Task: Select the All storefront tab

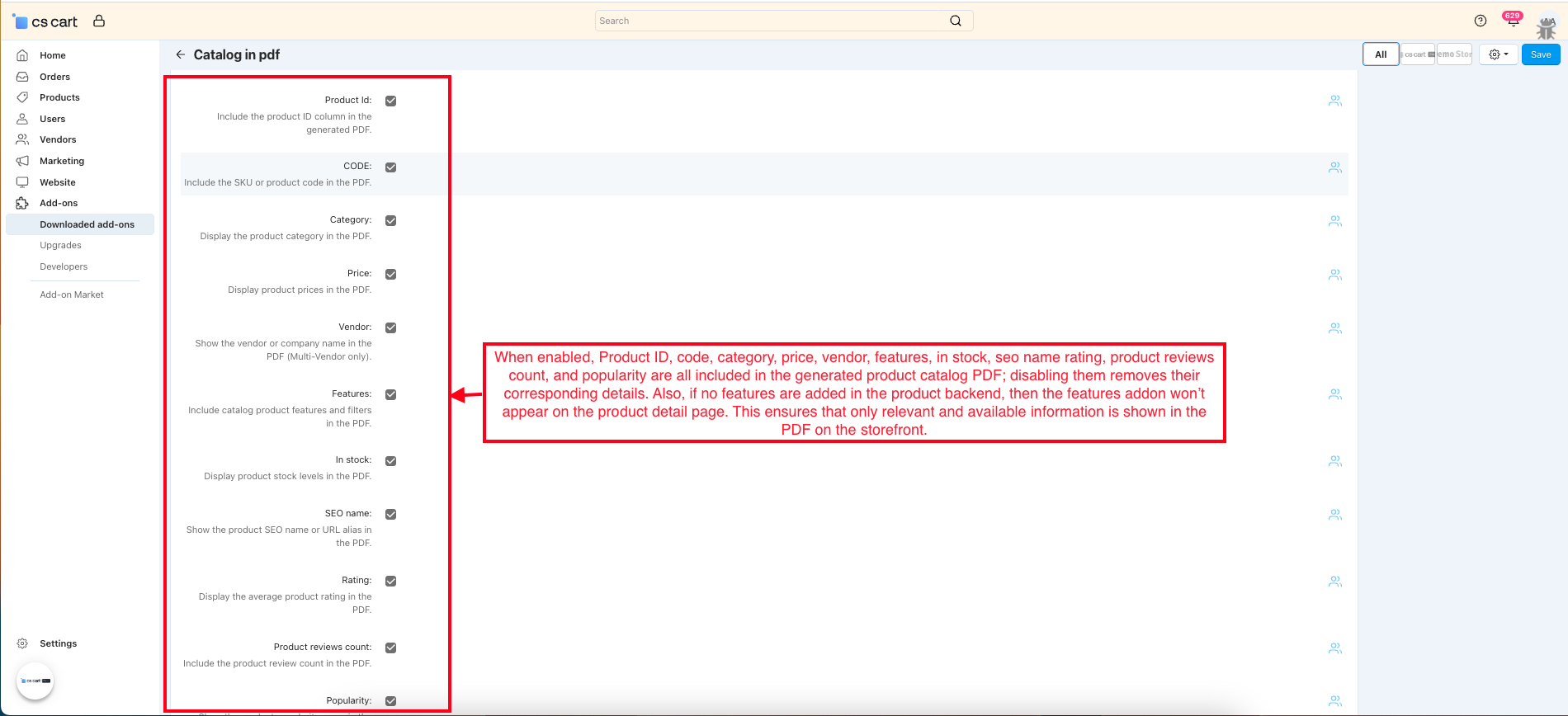Action: [x=1381, y=54]
